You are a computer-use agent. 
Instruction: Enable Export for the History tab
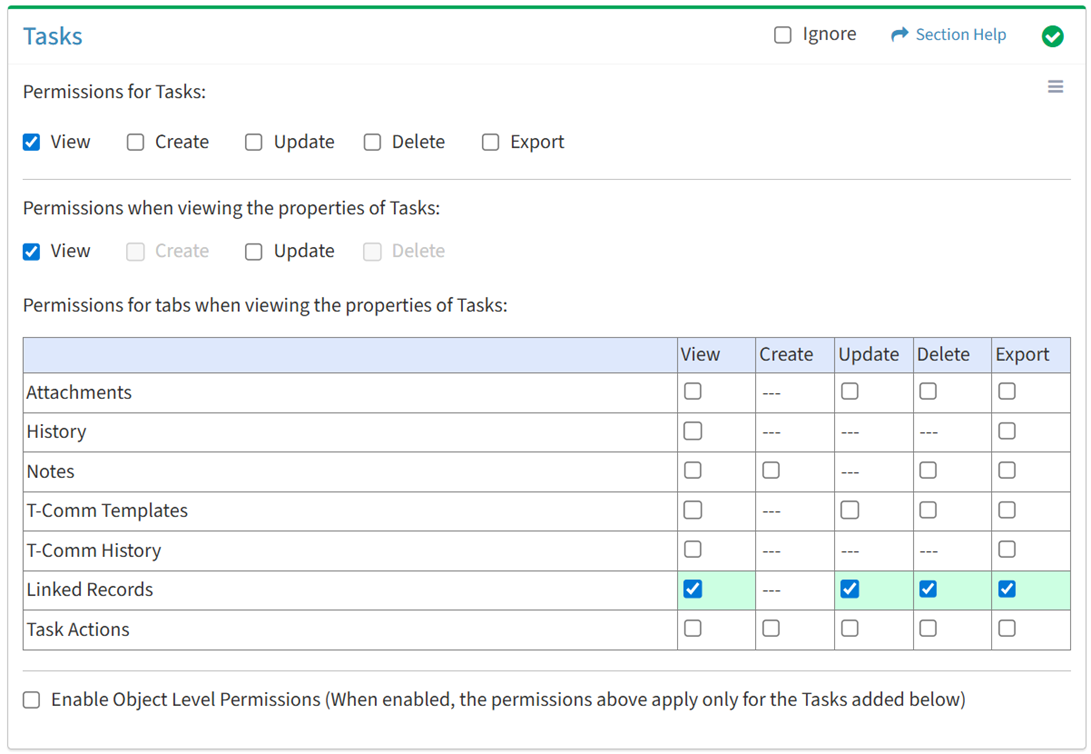click(x=1007, y=431)
